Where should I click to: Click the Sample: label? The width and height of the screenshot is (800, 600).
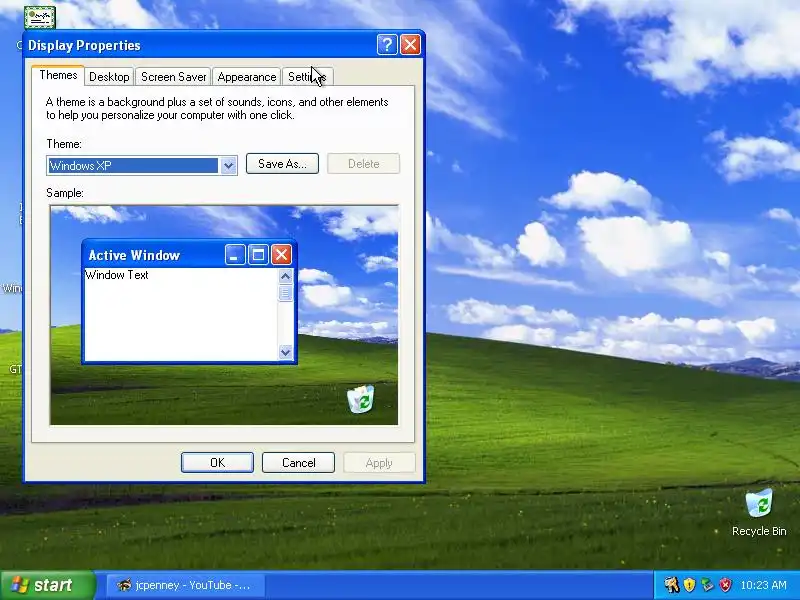point(65,193)
